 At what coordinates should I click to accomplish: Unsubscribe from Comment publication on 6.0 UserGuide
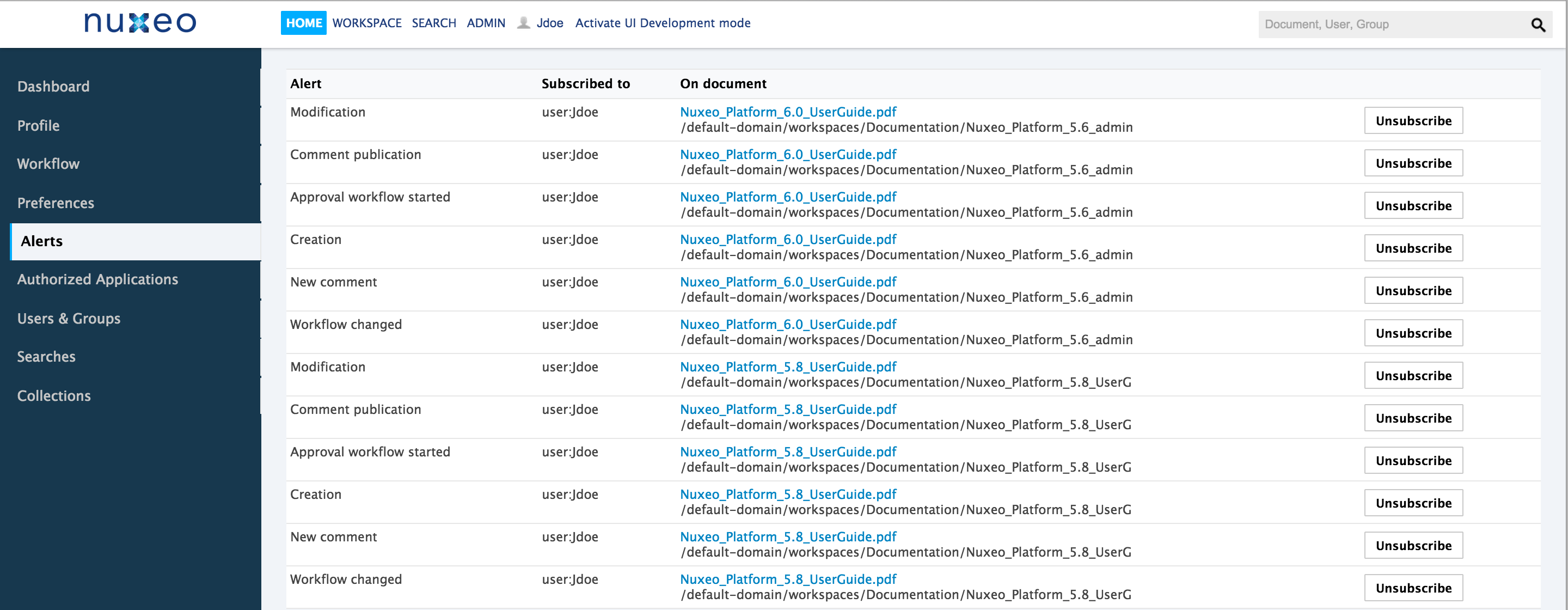point(1413,163)
